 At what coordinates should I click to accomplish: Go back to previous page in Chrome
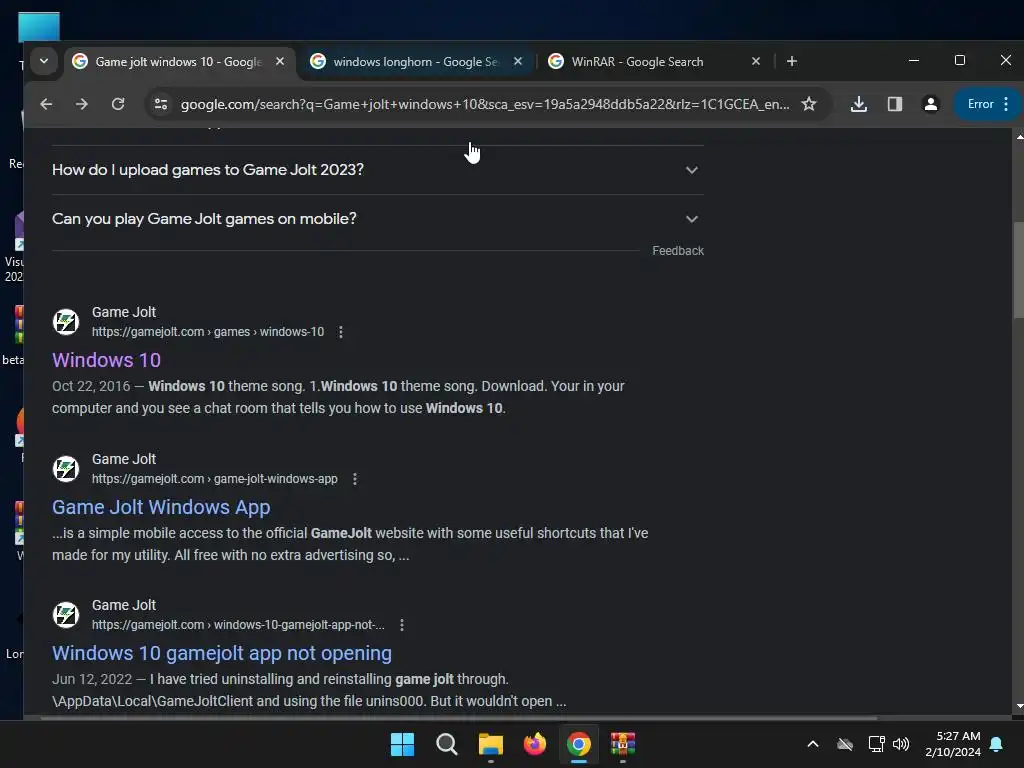46,104
